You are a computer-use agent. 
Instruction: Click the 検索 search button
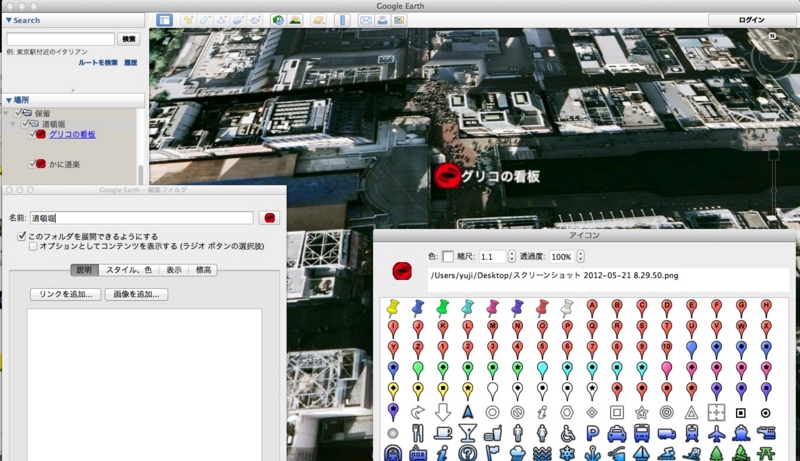(x=129, y=39)
